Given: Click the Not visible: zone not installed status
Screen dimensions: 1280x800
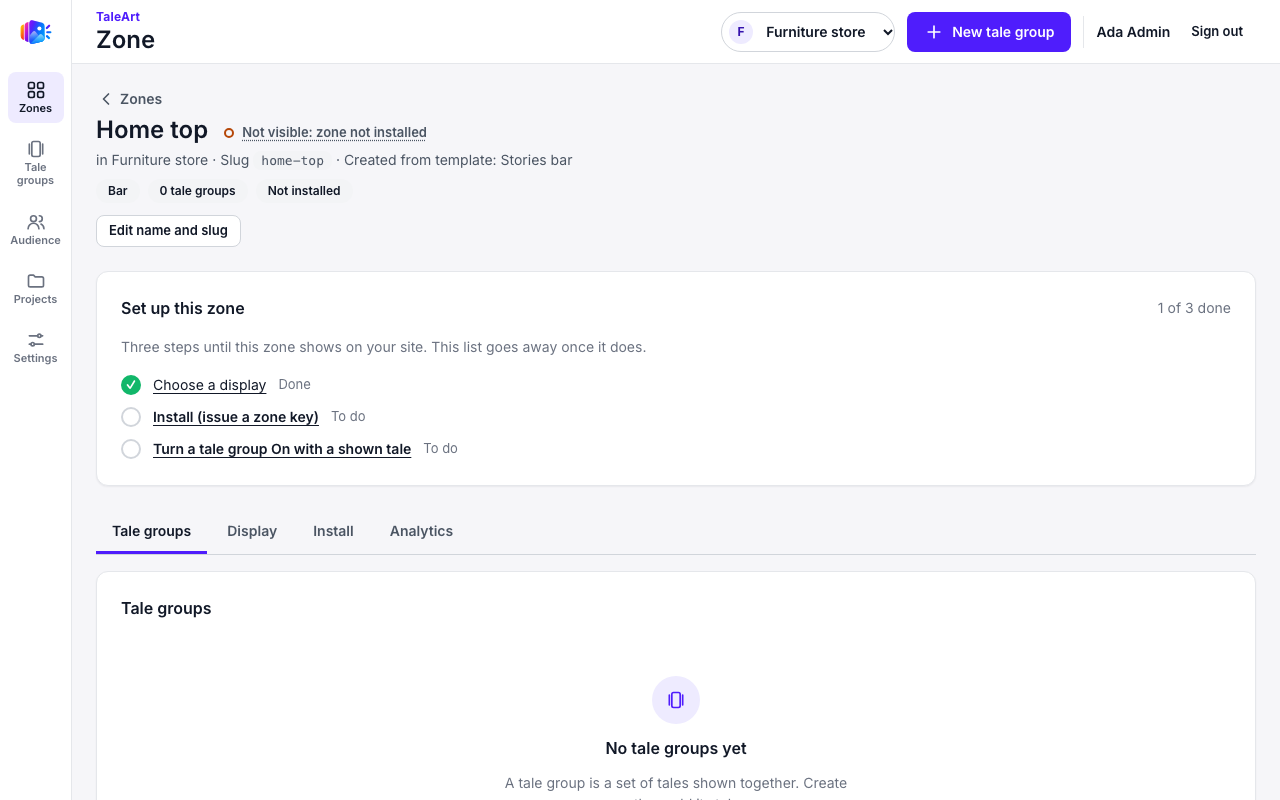Looking at the screenshot, I should tap(334, 133).
